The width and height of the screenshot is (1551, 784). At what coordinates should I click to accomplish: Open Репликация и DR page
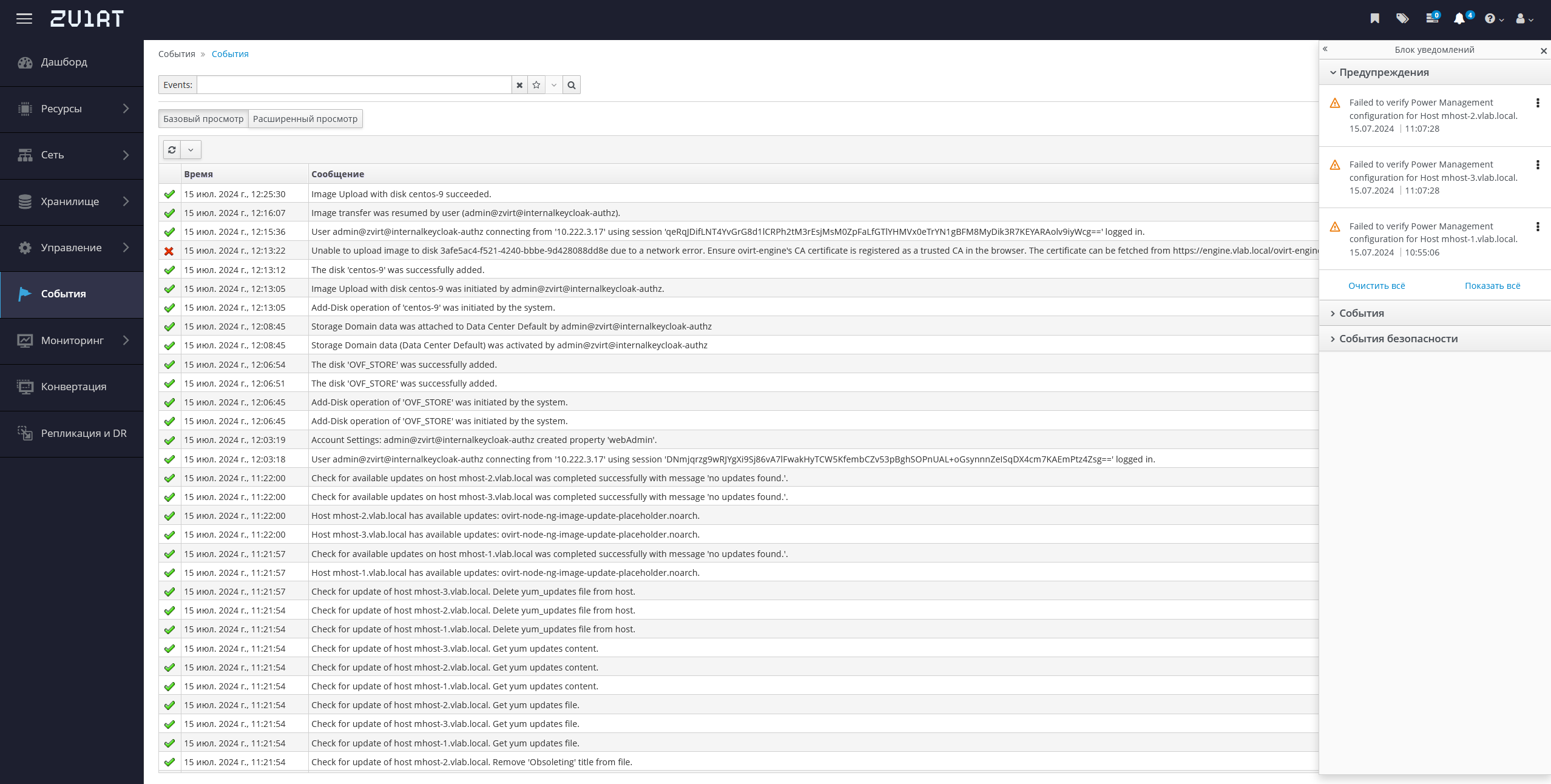[72, 433]
